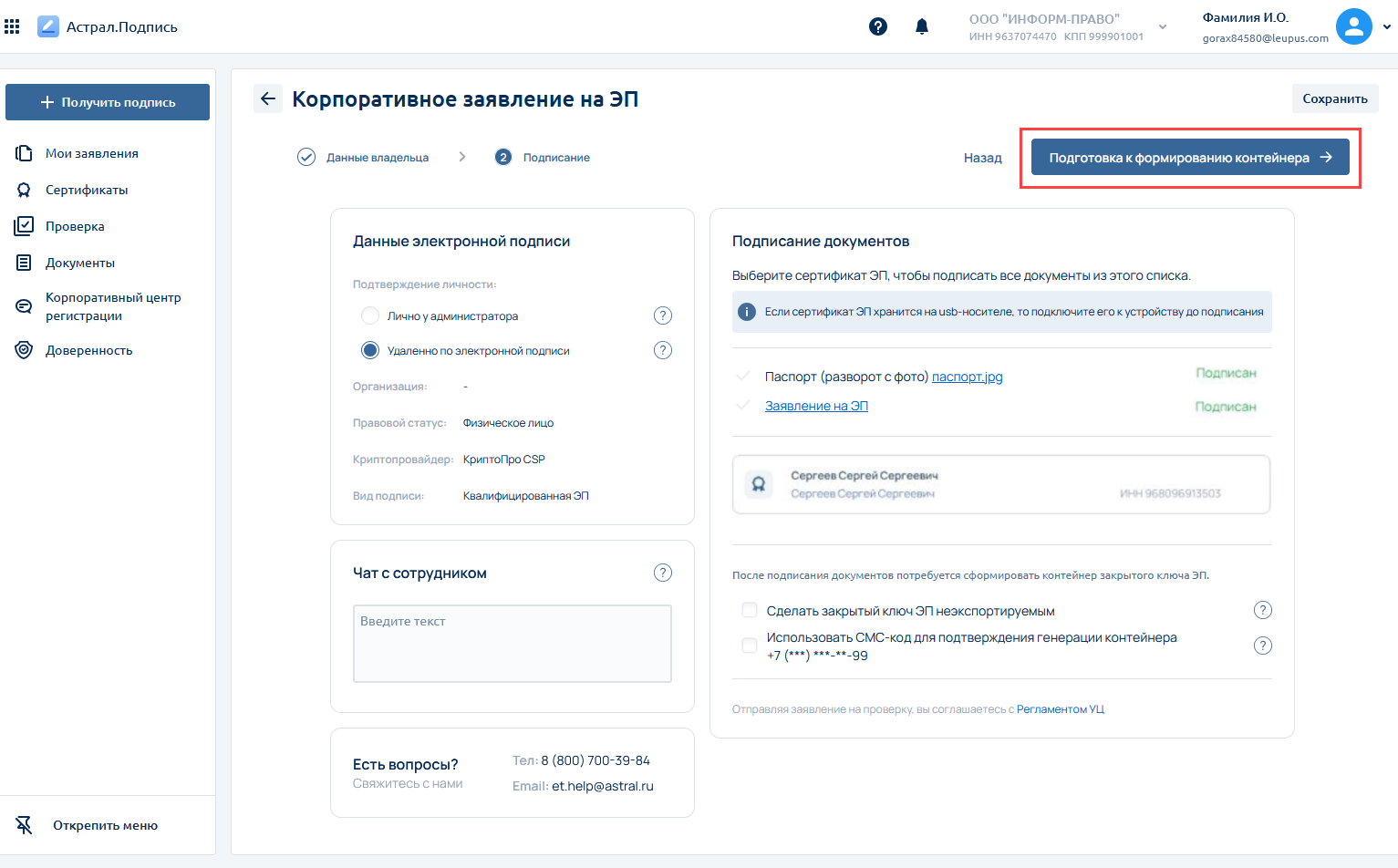Open the Регламентом УЦ link

tap(1061, 709)
